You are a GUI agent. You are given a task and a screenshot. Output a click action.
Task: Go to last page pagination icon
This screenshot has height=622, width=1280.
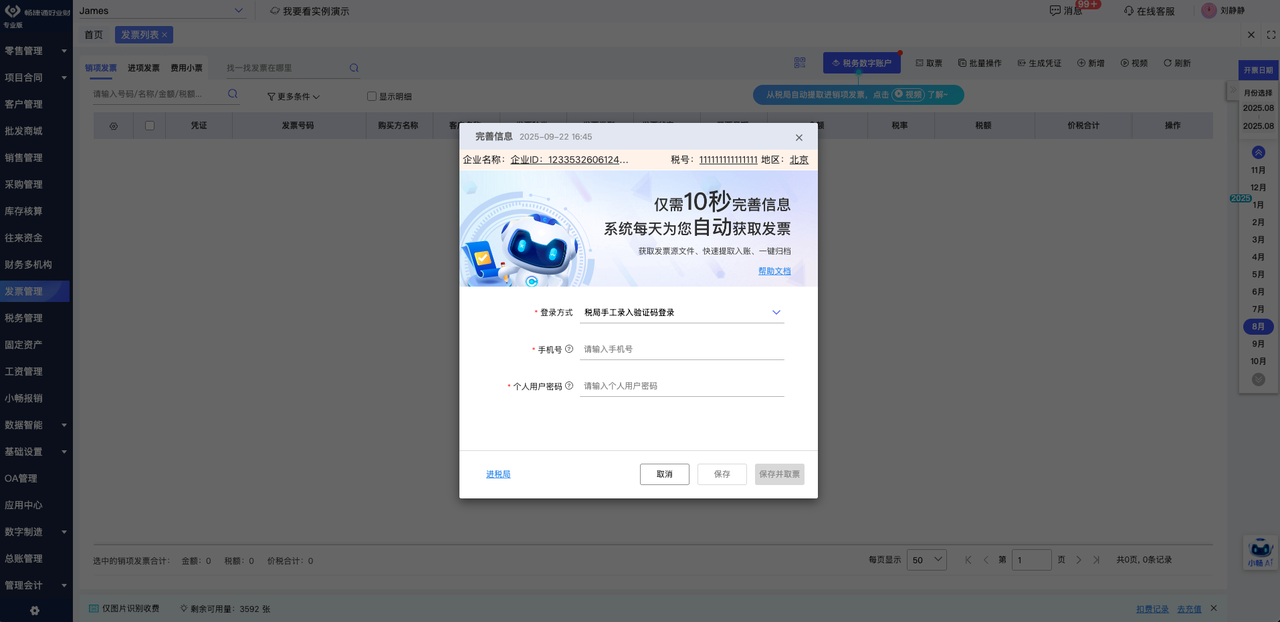click(x=1097, y=560)
